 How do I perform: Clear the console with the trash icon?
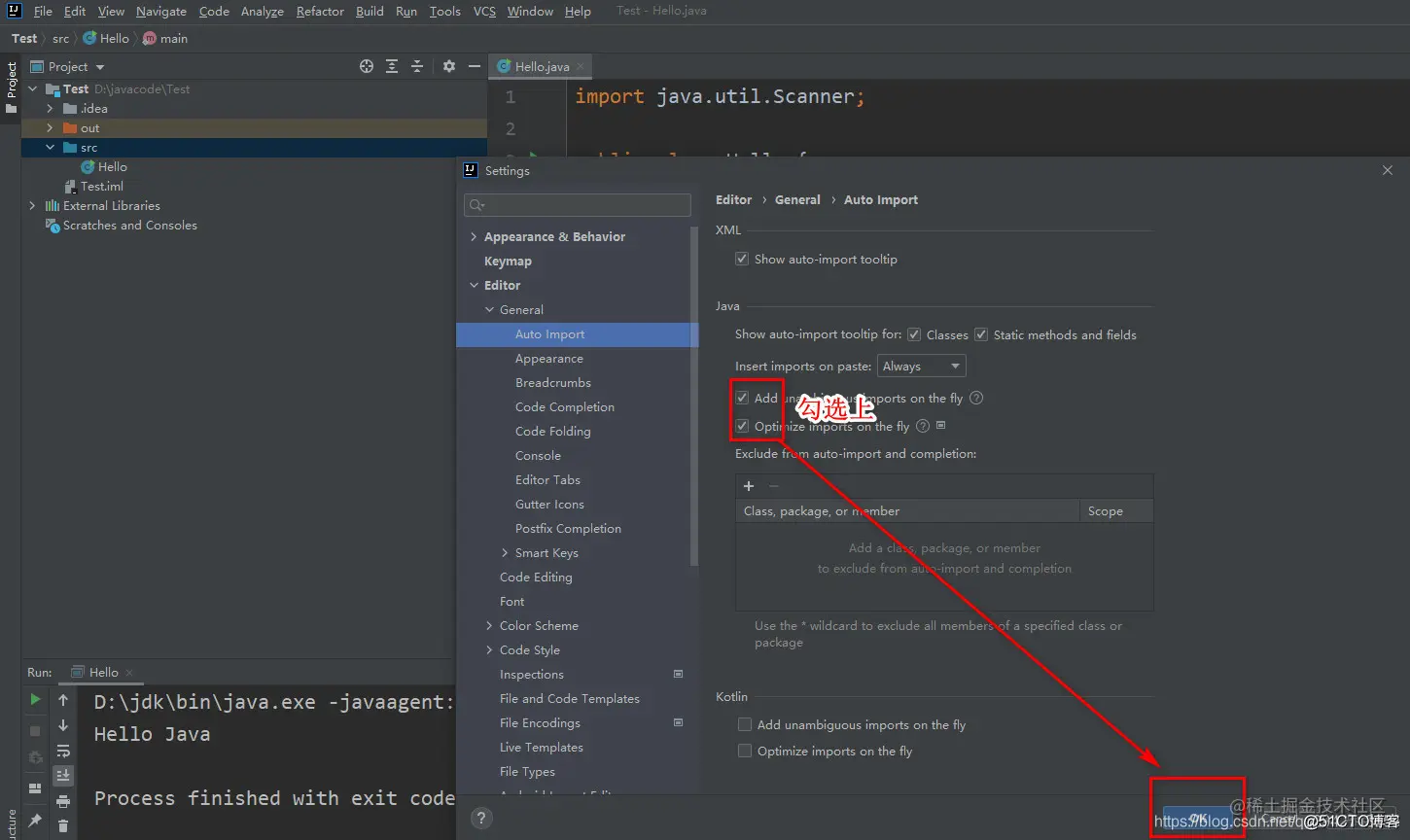point(63,826)
